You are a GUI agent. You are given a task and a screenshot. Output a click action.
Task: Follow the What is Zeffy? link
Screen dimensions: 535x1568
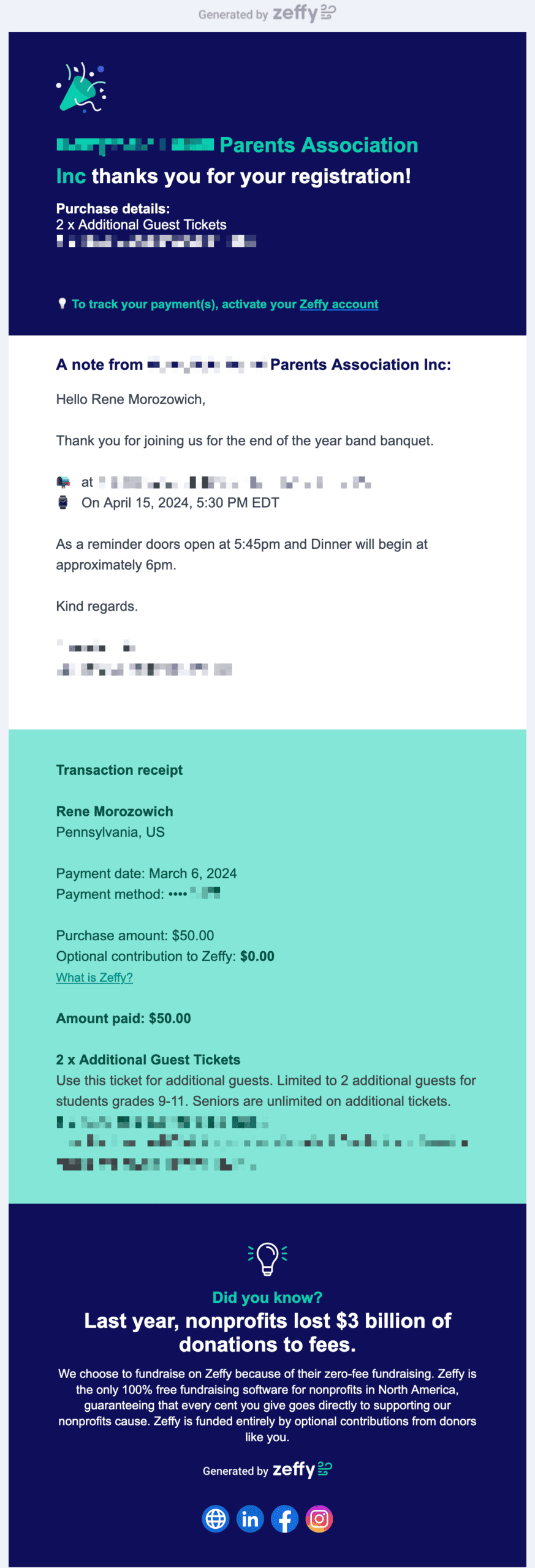[94, 978]
